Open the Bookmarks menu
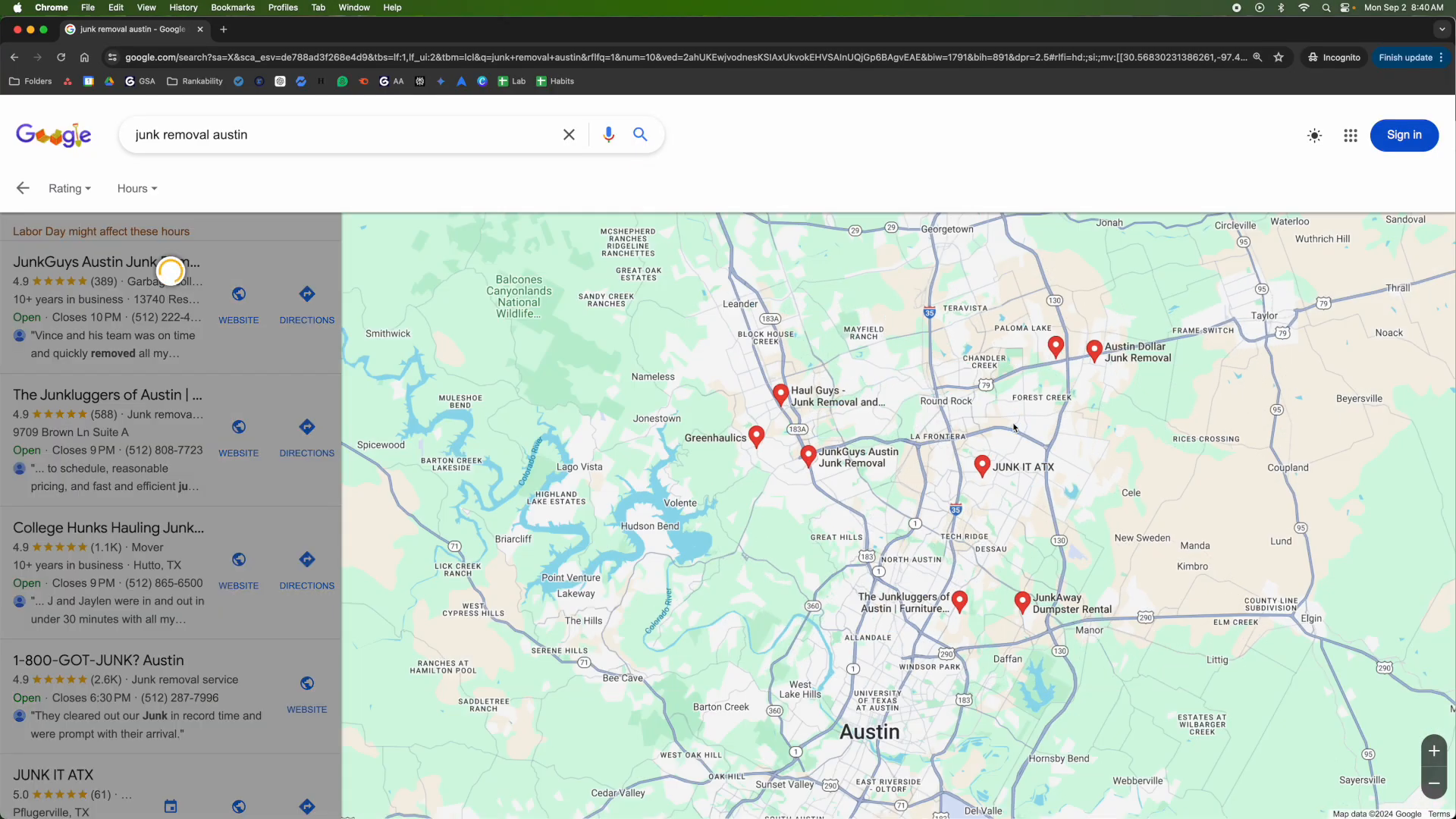 232,8
